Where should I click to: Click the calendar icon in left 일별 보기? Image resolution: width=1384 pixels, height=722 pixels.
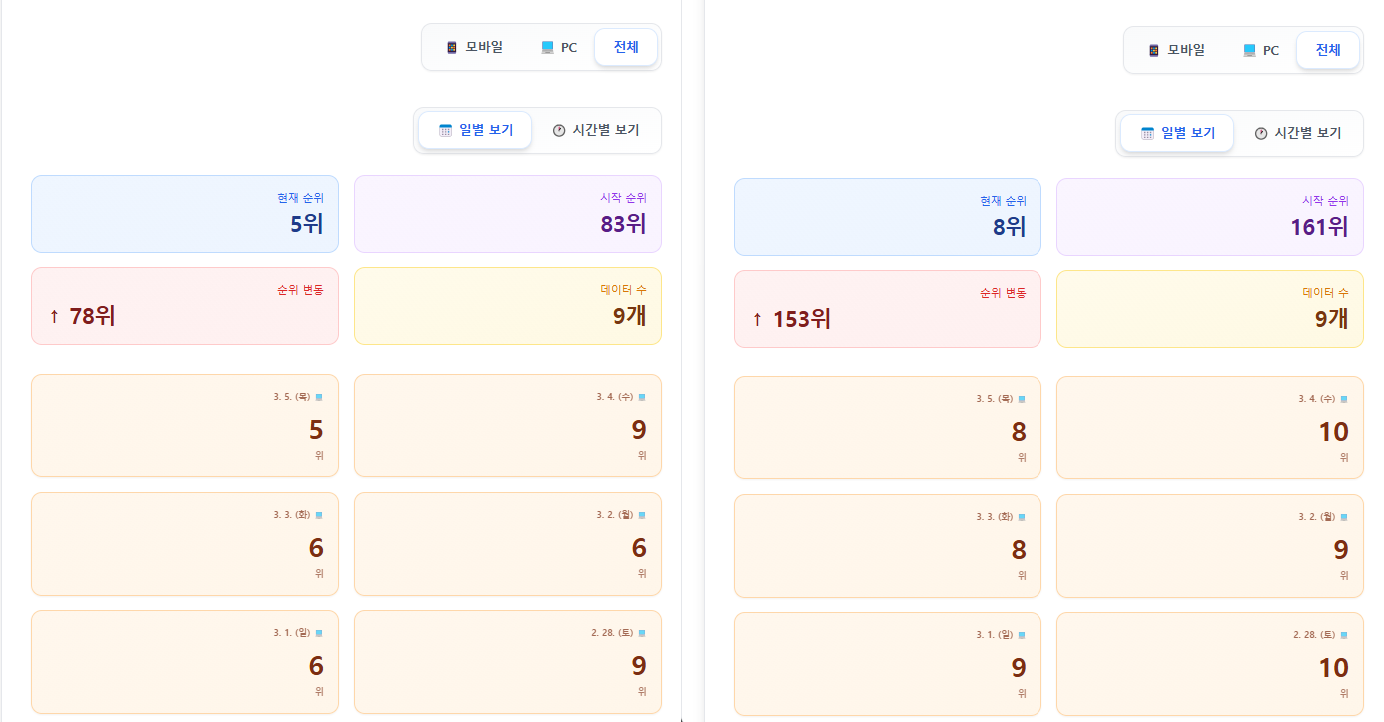446,130
